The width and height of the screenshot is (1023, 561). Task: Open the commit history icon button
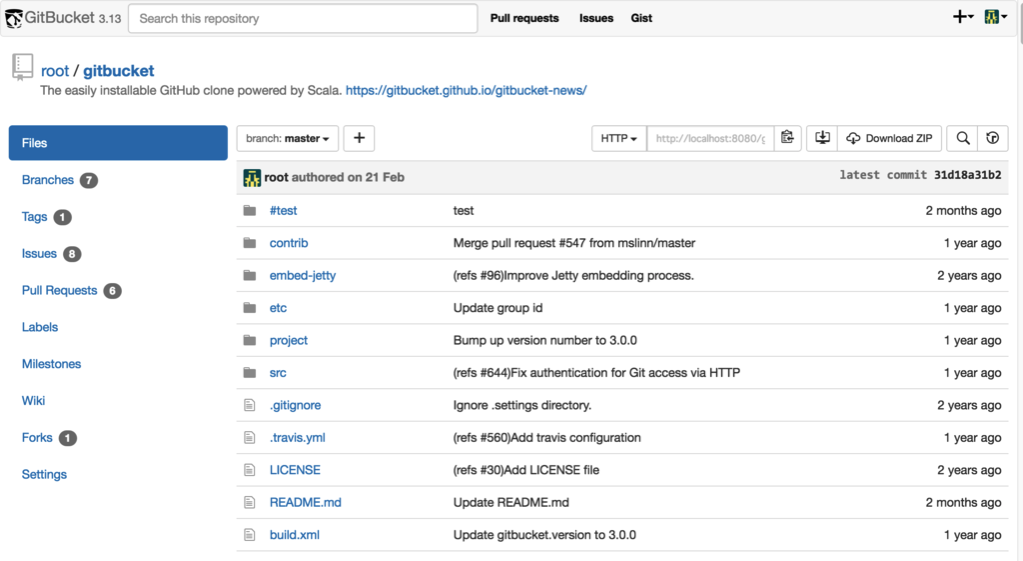tap(992, 138)
